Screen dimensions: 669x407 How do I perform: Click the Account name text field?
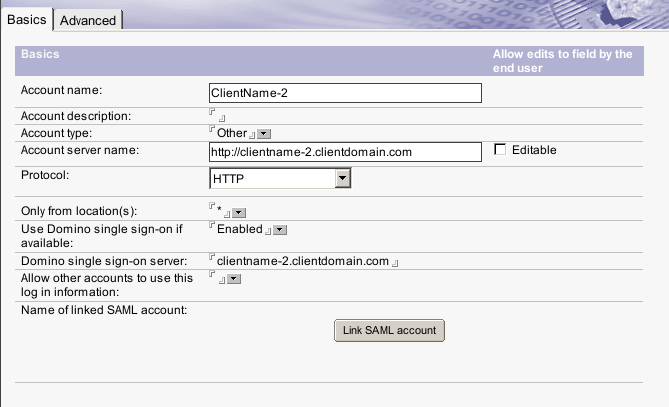[x=344, y=93]
